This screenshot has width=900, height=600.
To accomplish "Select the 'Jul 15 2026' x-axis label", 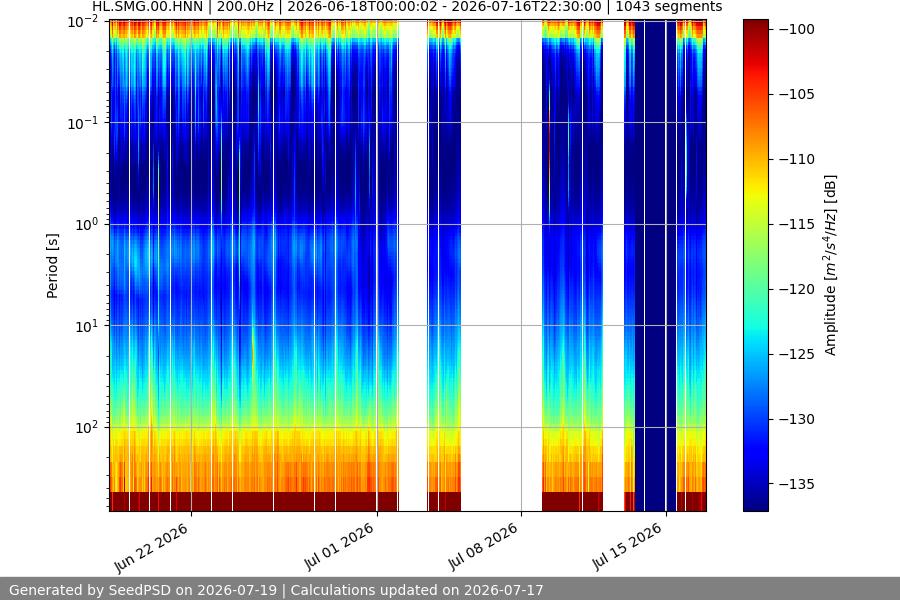I will pos(629,547).
